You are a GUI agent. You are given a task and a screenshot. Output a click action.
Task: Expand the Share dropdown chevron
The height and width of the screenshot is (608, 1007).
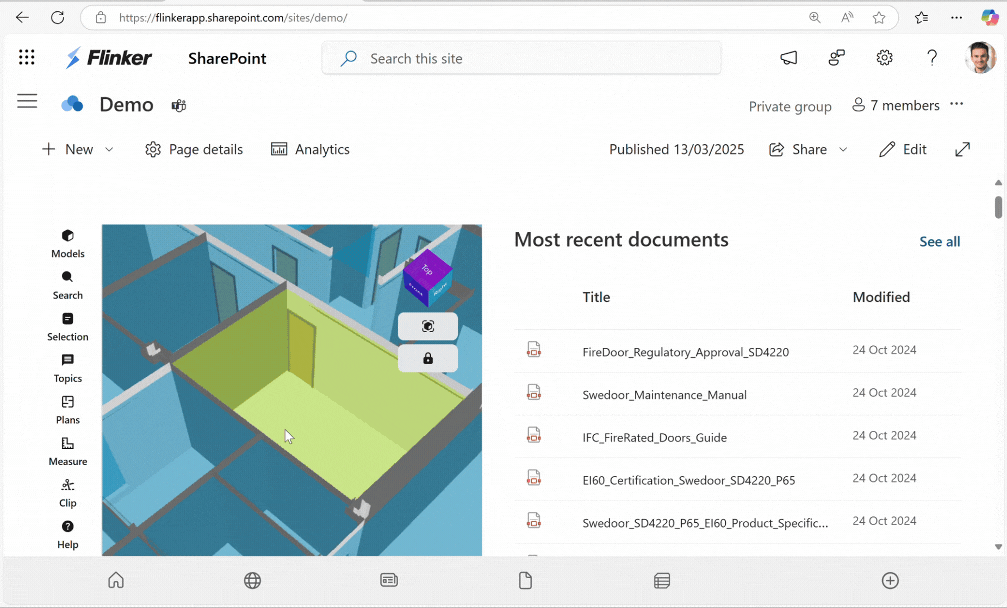pos(843,149)
